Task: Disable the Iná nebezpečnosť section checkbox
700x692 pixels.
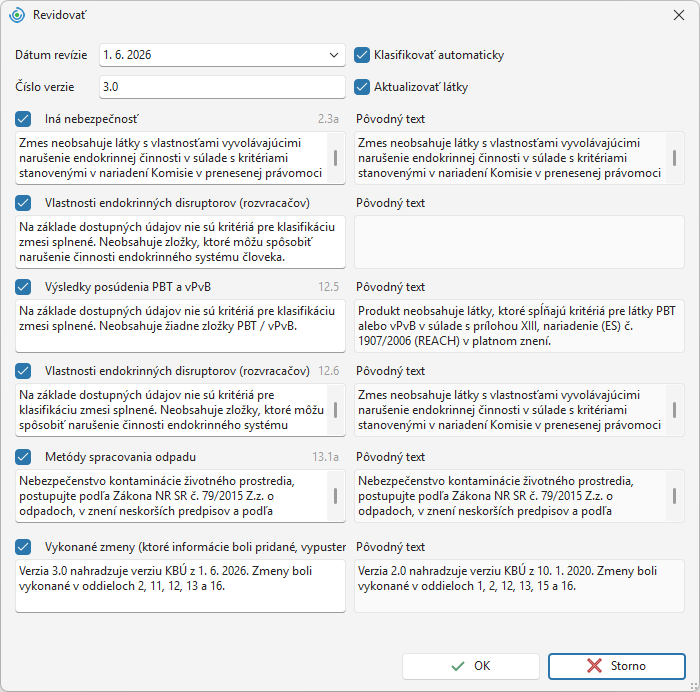Action: point(23,119)
